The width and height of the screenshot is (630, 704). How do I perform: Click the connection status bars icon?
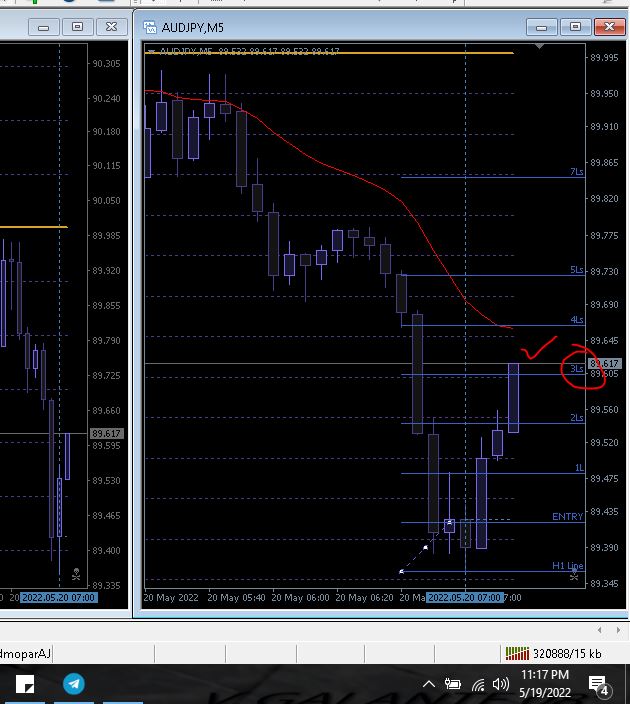517,653
